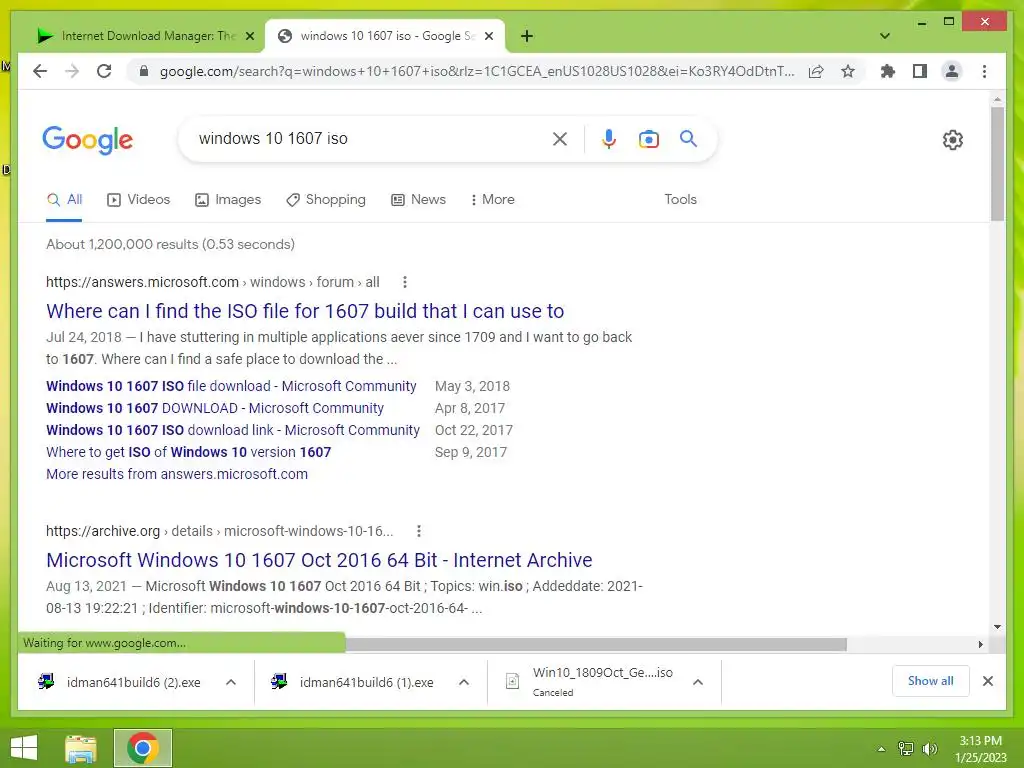
Task: Click the address bar URL
Action: click(477, 71)
